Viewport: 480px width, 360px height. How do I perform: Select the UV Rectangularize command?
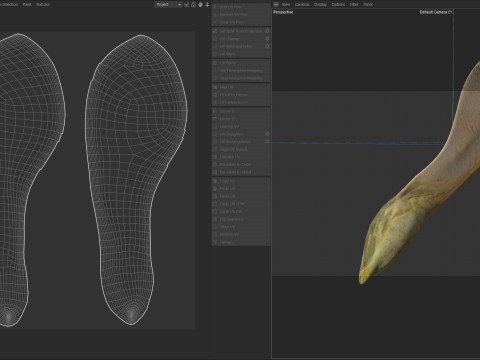pos(238,142)
